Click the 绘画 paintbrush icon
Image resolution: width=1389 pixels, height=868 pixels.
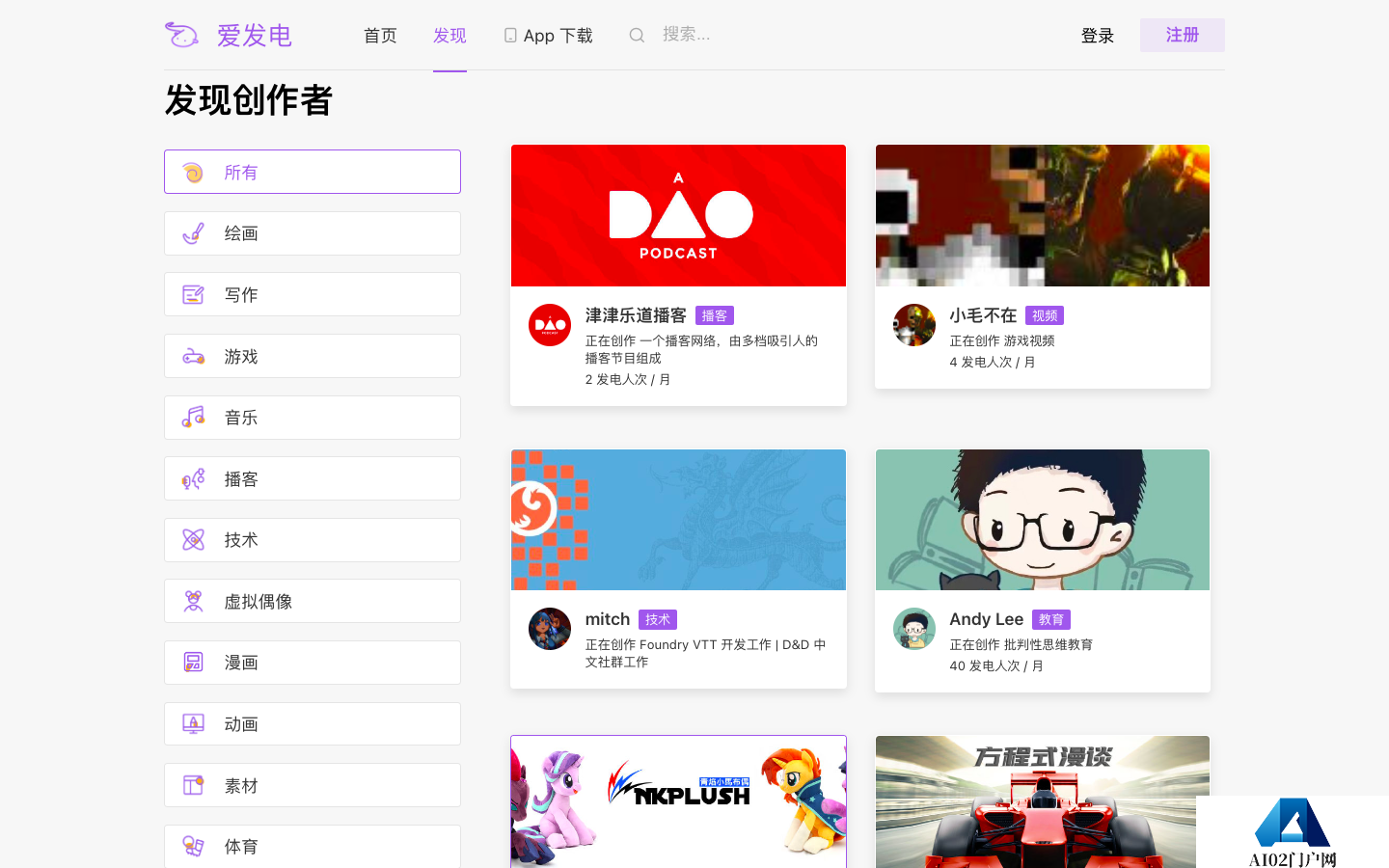point(193,233)
